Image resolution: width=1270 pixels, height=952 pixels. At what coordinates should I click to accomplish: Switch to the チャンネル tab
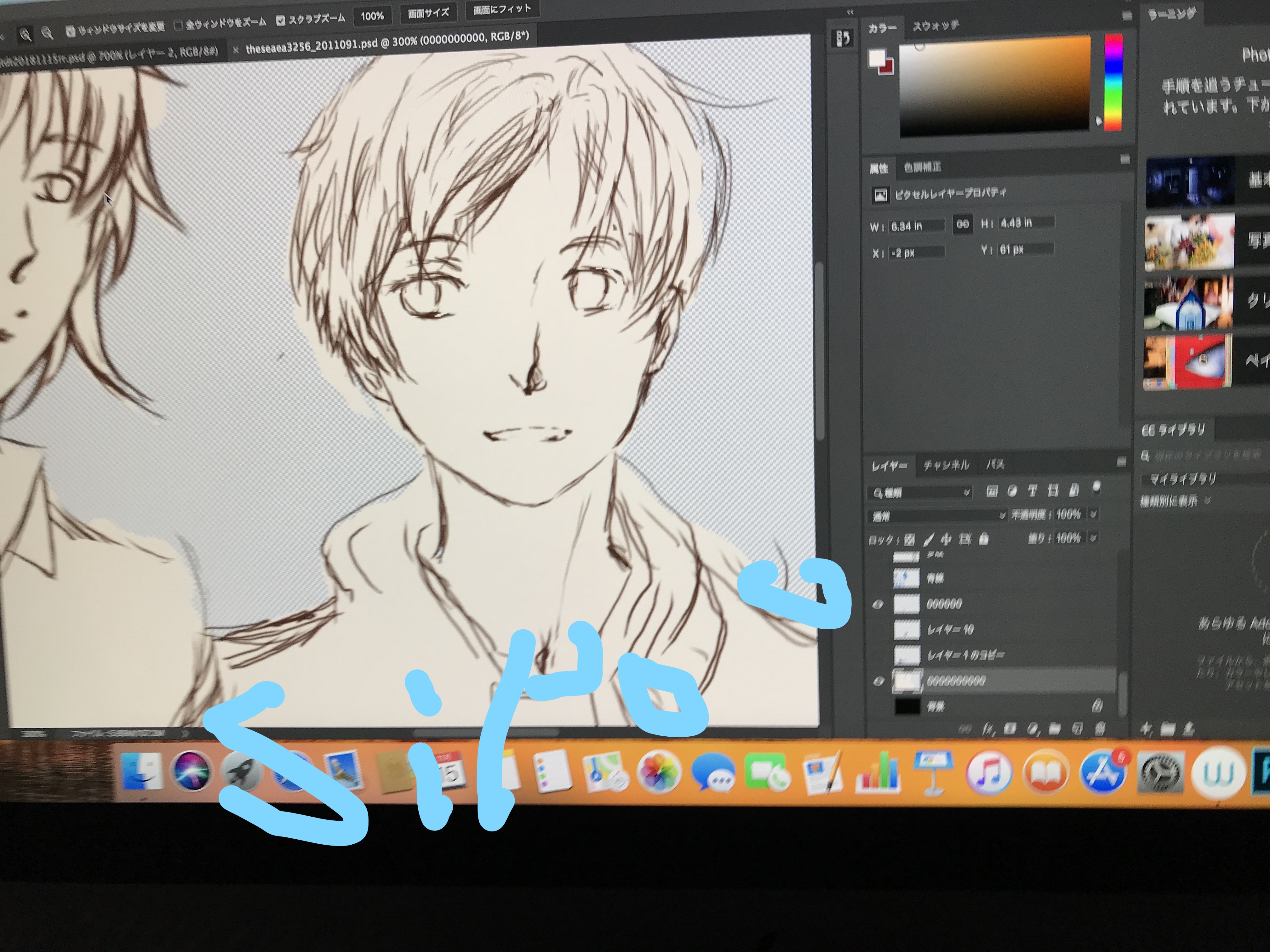(946, 465)
